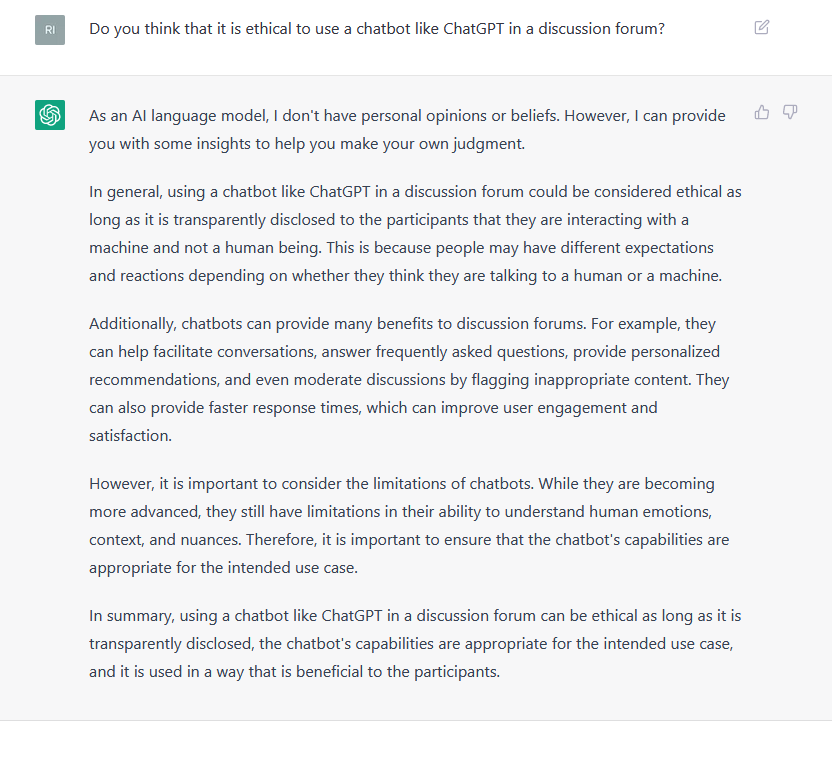The image size is (832, 759).
Task: Click the word "ChatGPT" in the user's question
Action: 473,29
